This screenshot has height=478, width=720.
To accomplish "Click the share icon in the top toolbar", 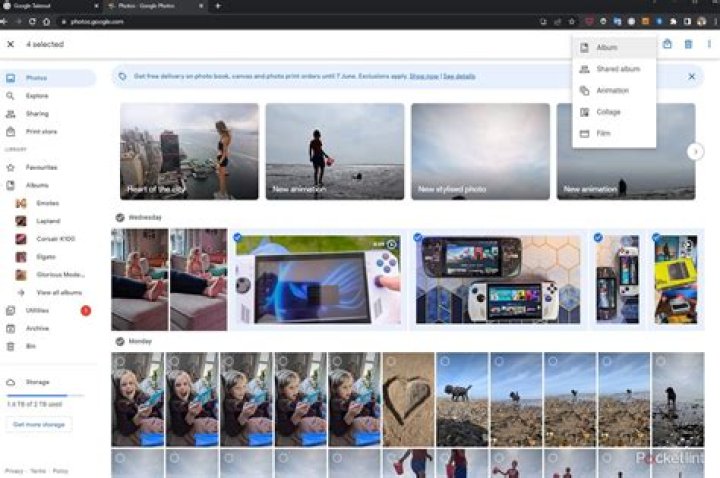I will (x=667, y=44).
